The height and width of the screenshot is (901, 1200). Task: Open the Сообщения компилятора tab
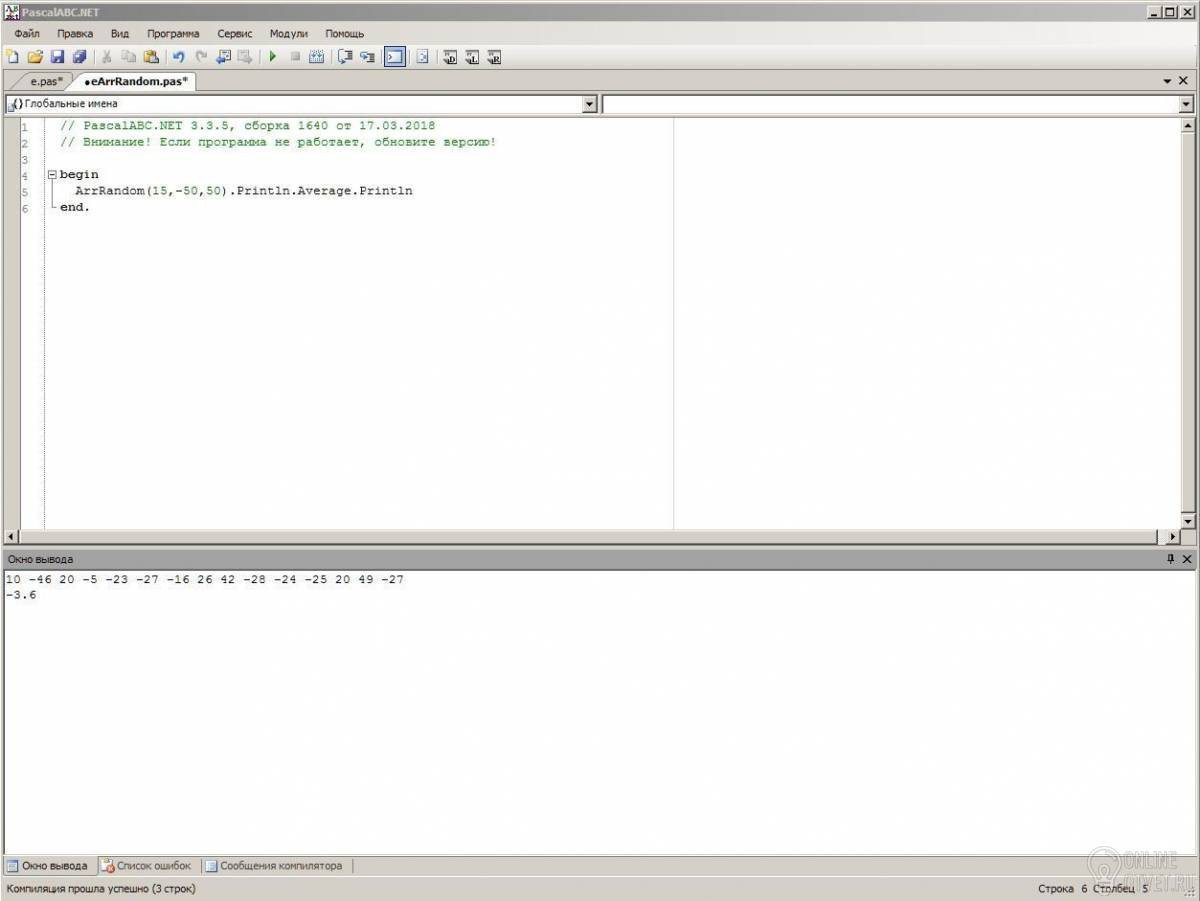pyautogui.click(x=274, y=866)
